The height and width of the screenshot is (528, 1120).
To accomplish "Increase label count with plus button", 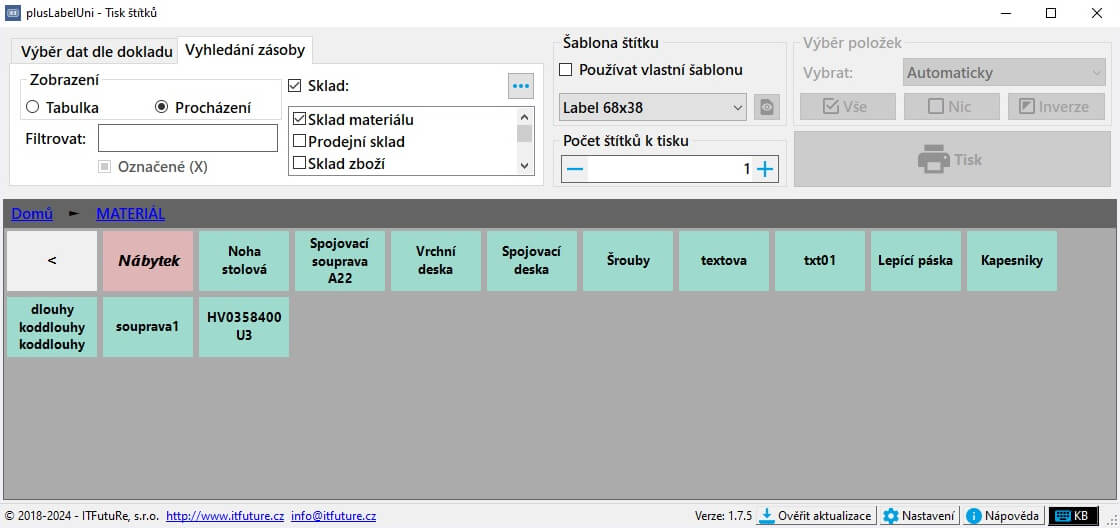I will click(765, 169).
